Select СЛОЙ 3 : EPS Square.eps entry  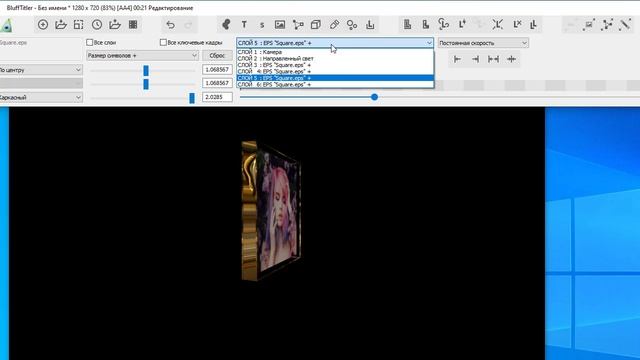tap(335, 65)
